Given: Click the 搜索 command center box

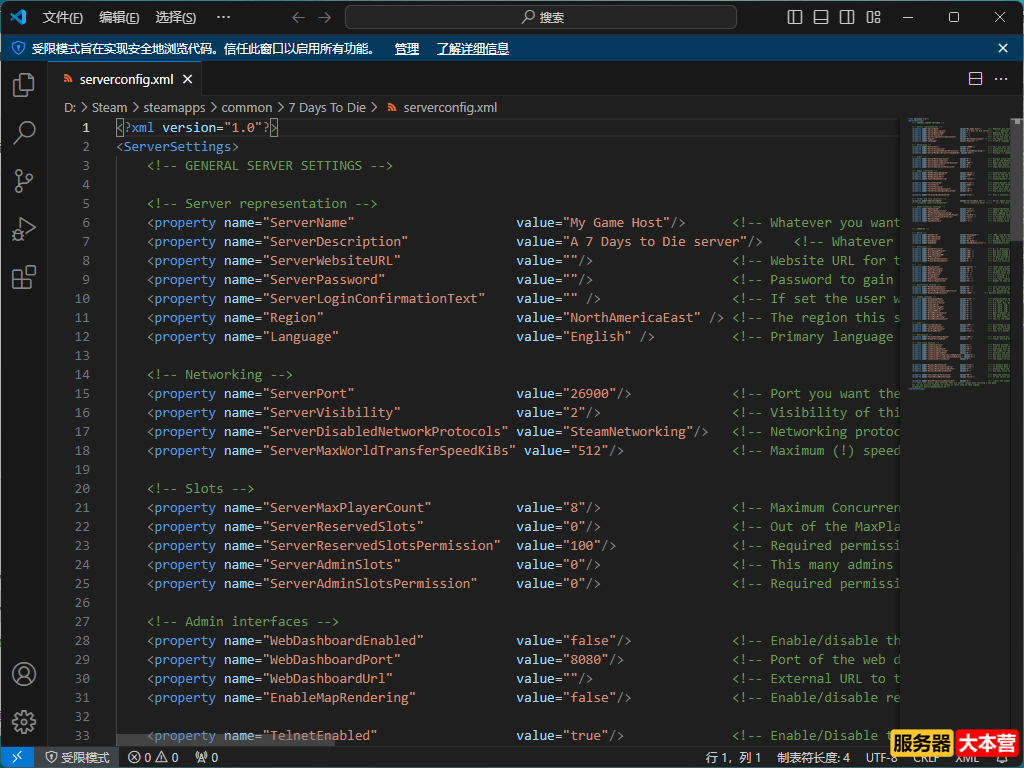Looking at the screenshot, I should tap(541, 17).
